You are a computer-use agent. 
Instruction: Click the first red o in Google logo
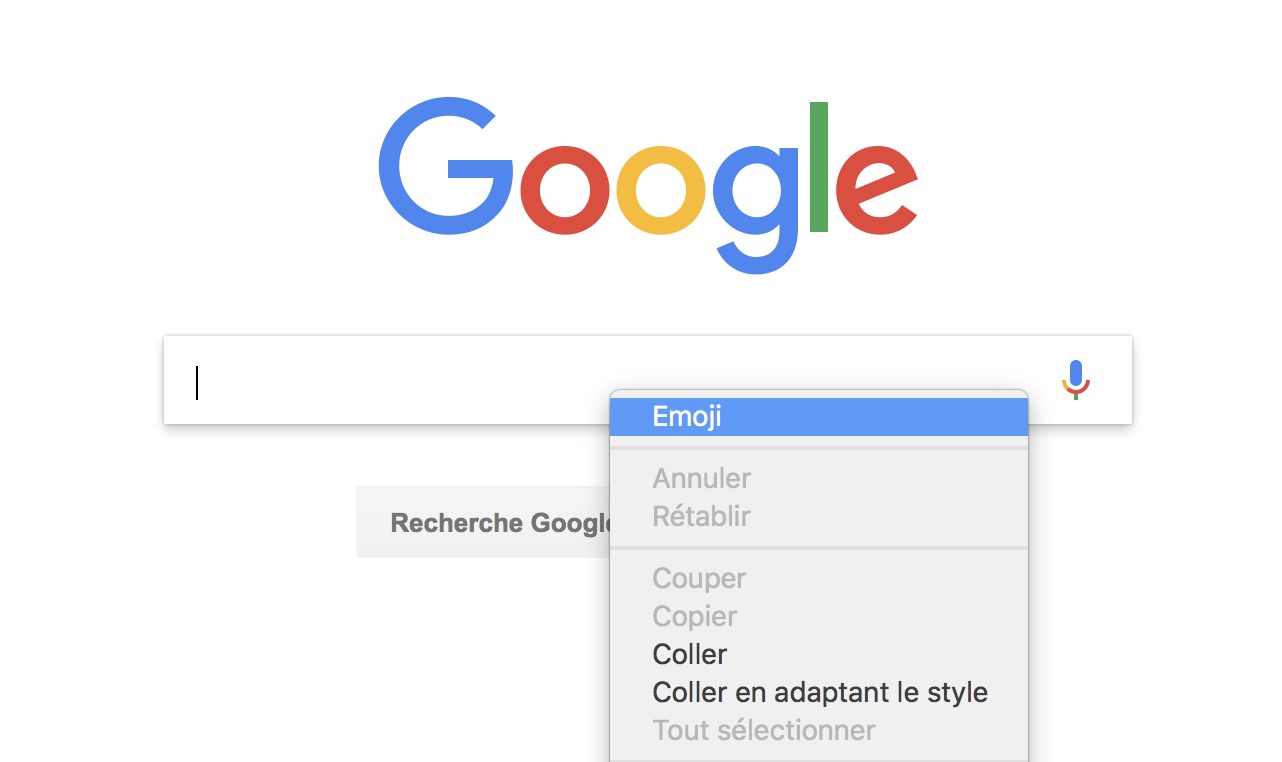click(566, 190)
